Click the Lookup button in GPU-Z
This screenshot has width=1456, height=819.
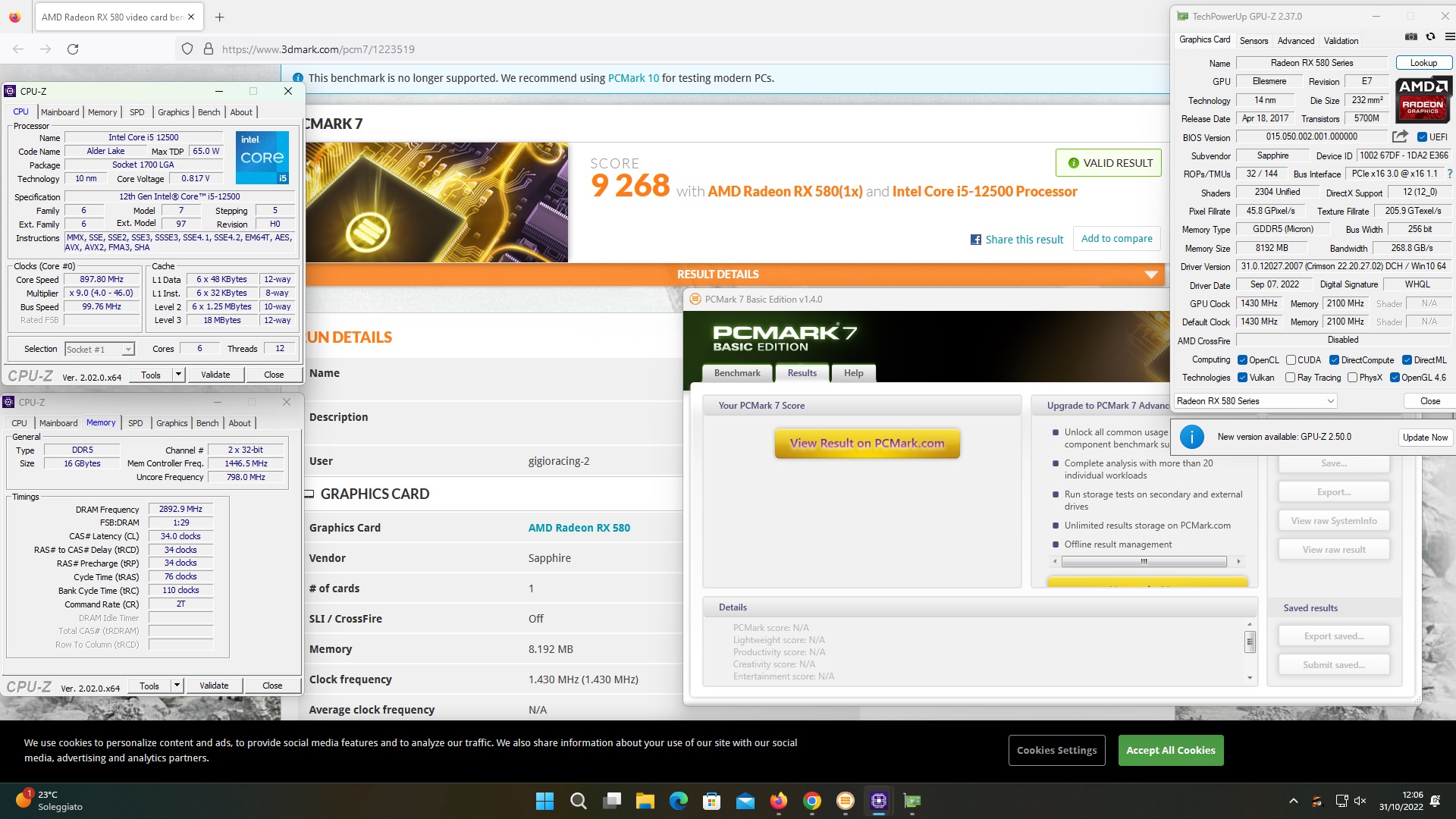click(x=1423, y=63)
